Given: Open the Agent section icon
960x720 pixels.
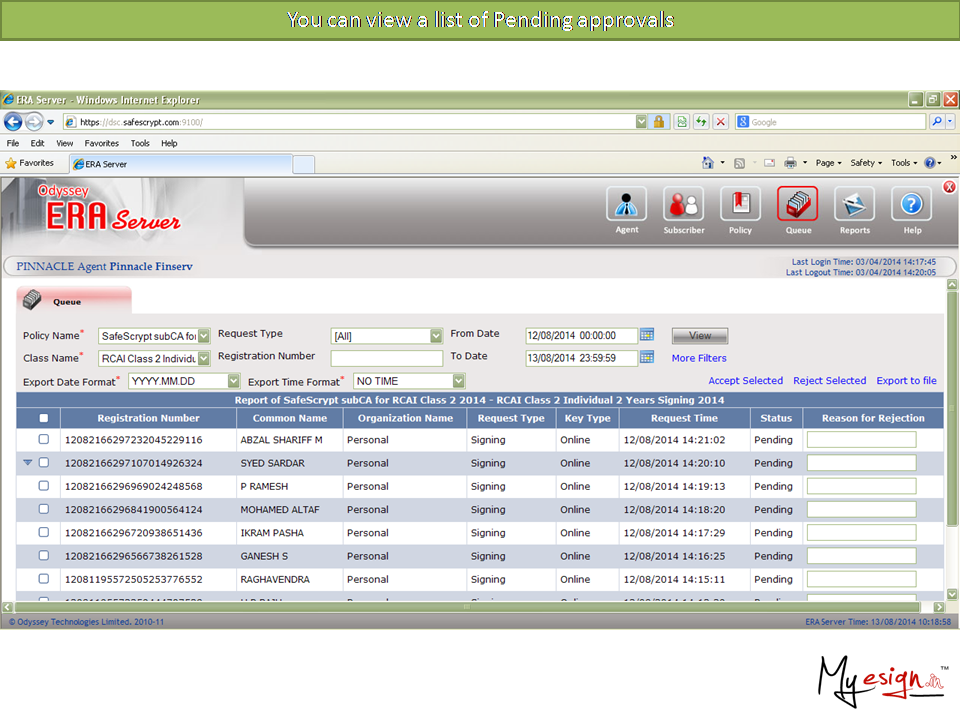Looking at the screenshot, I should click(x=626, y=204).
